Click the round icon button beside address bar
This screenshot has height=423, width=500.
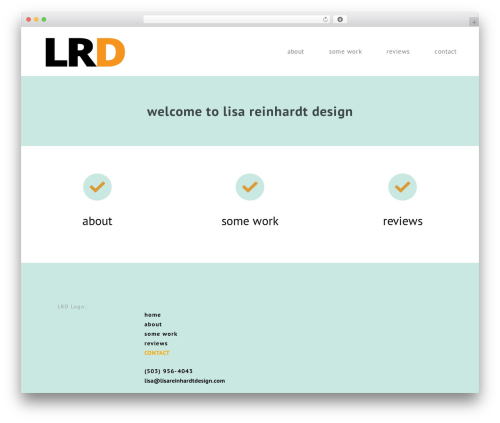(x=340, y=19)
